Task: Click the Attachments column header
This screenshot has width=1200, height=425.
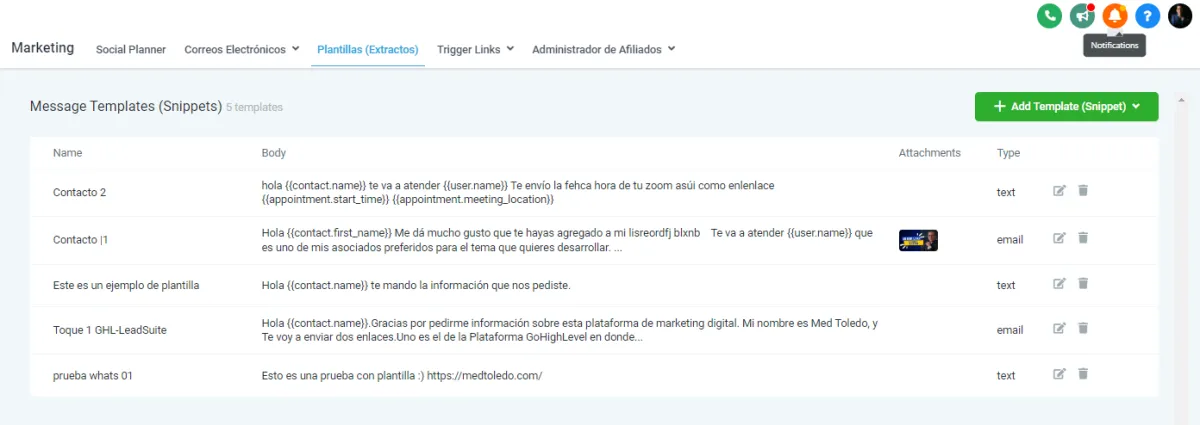Action: click(930, 153)
